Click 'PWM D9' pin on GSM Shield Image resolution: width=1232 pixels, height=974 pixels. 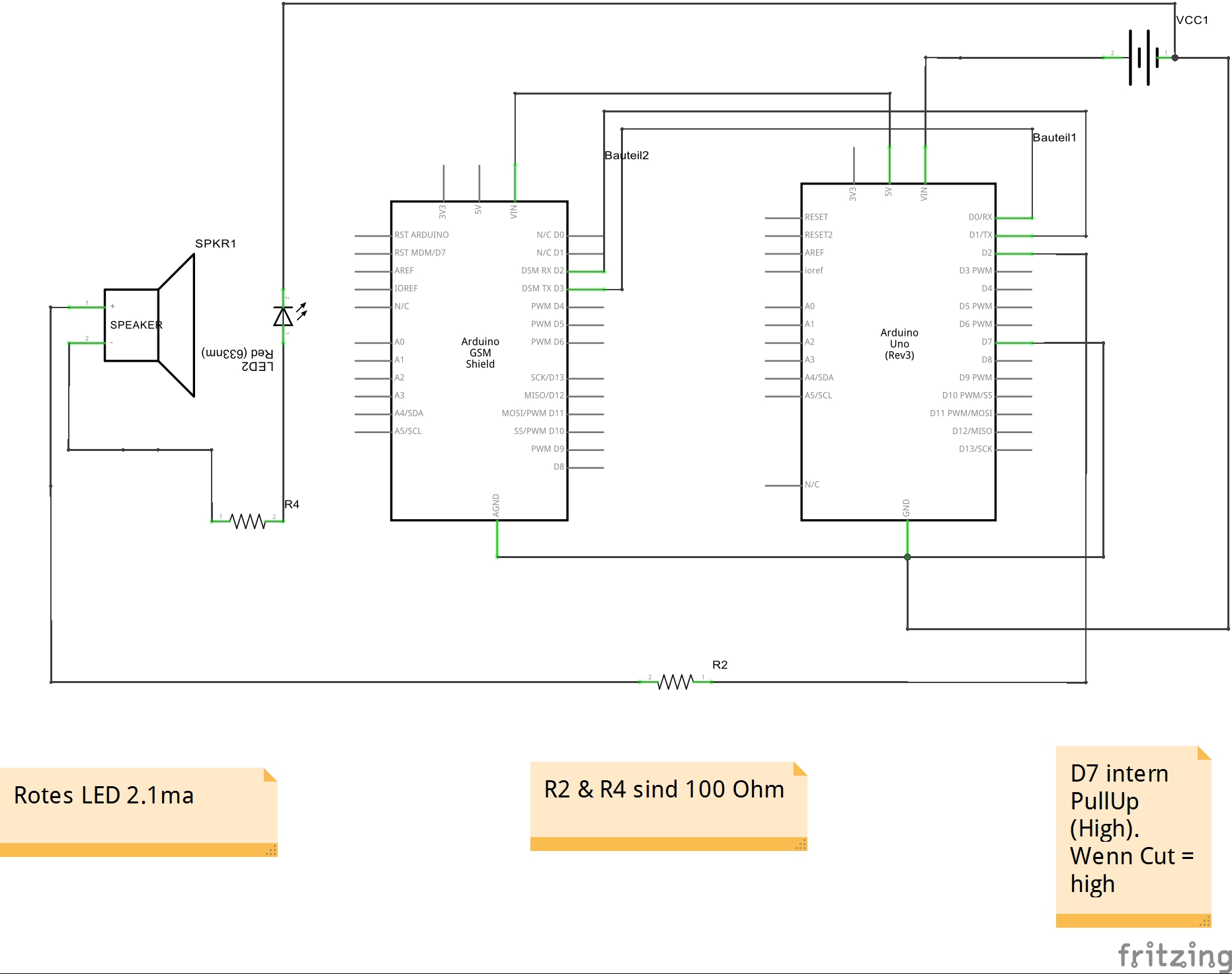pos(548,449)
